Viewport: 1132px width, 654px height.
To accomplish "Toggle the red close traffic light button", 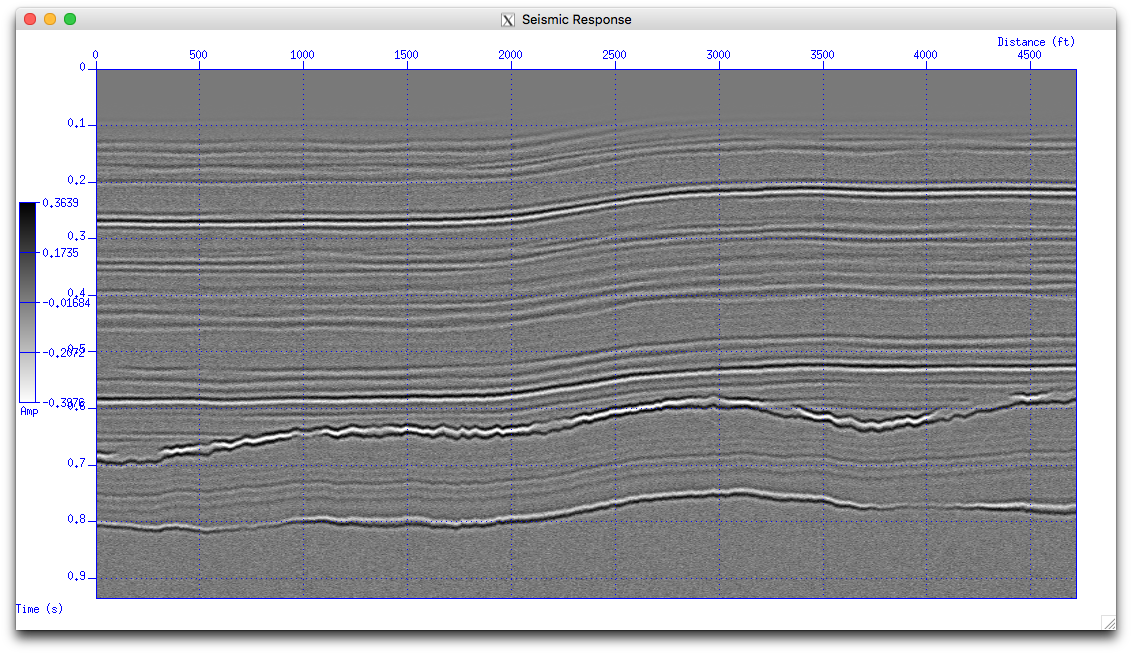I will pos(29,18).
